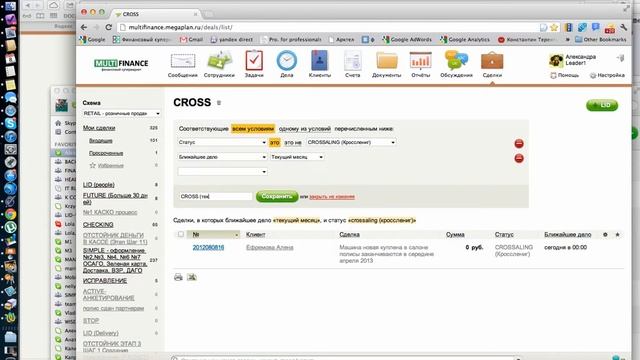Open deal number 2012080816
Screen dimensions: 640x360
[208, 247]
